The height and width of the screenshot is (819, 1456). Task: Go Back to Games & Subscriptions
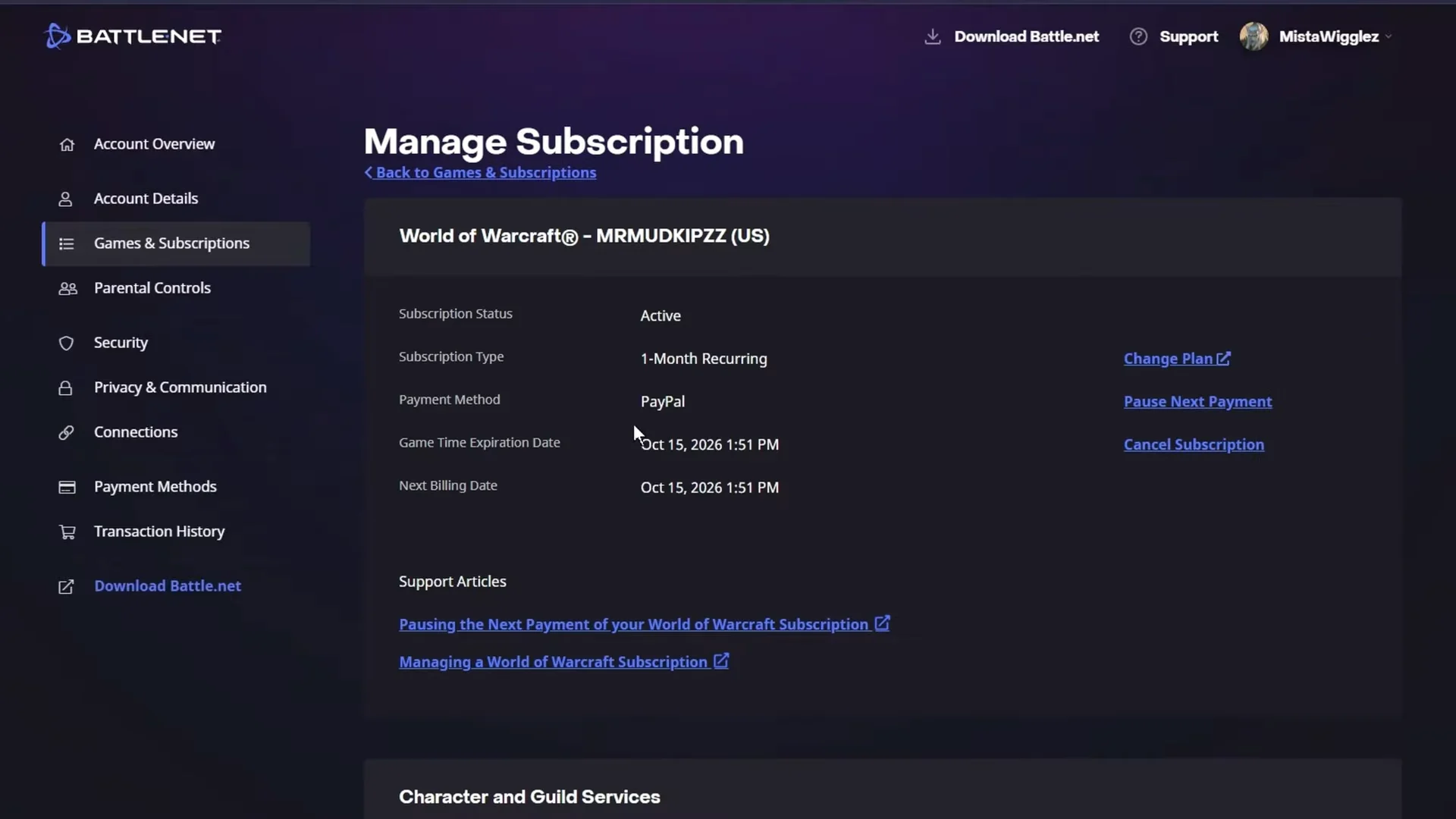pos(486,172)
